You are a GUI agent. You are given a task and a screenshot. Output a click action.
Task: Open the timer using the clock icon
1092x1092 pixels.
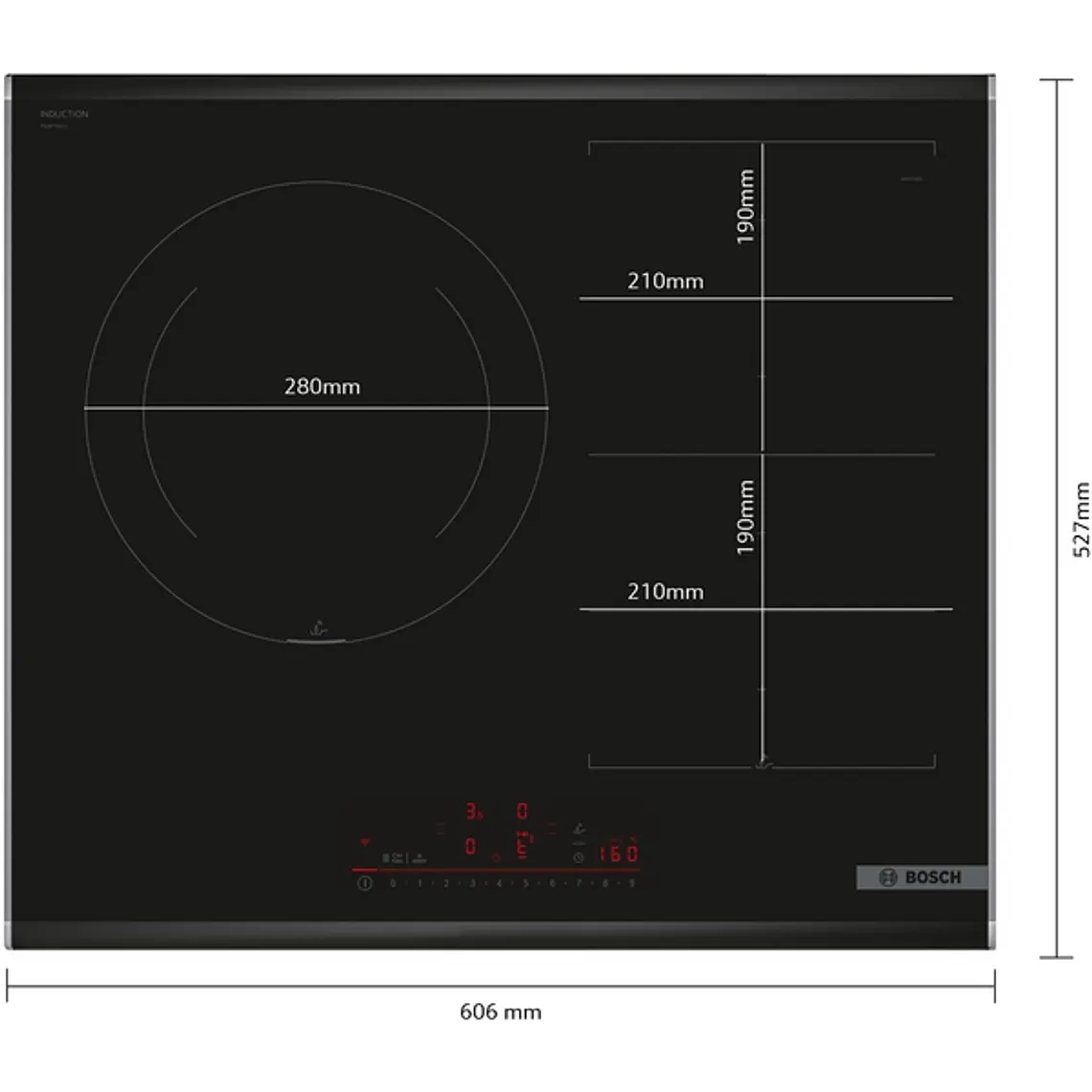coord(578,858)
